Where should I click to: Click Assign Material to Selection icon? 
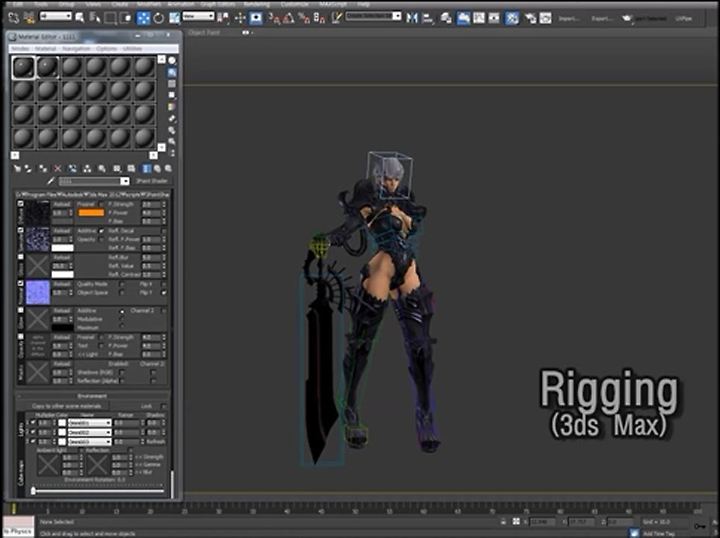[x=43, y=168]
